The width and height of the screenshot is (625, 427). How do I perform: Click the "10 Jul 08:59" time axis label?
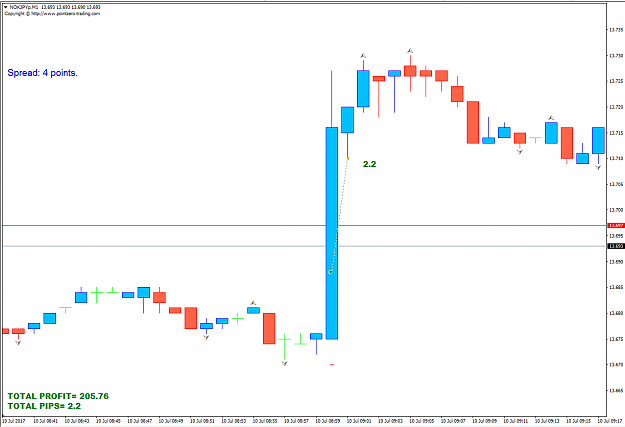point(328,421)
